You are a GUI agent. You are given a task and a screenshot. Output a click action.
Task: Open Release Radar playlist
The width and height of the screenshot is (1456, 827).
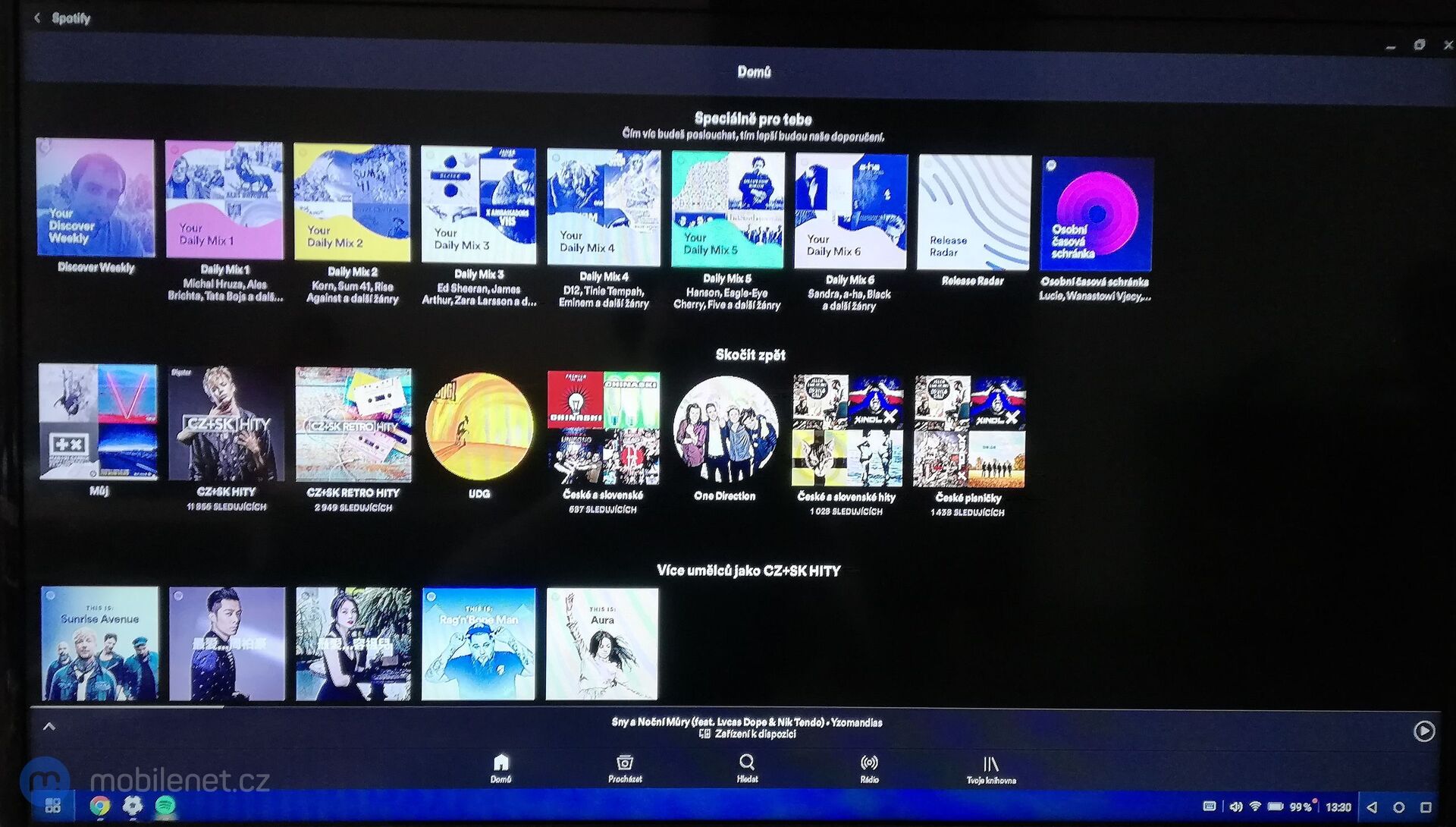(974, 212)
